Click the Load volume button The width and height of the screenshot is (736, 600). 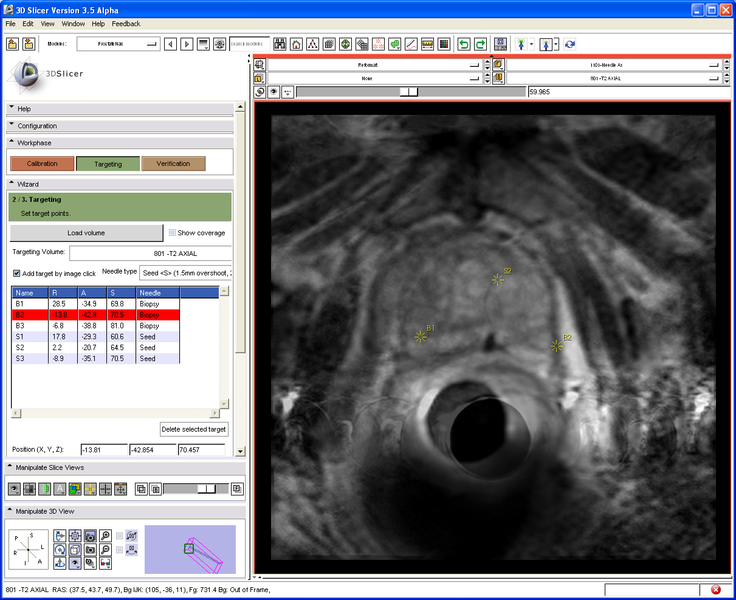pos(86,233)
